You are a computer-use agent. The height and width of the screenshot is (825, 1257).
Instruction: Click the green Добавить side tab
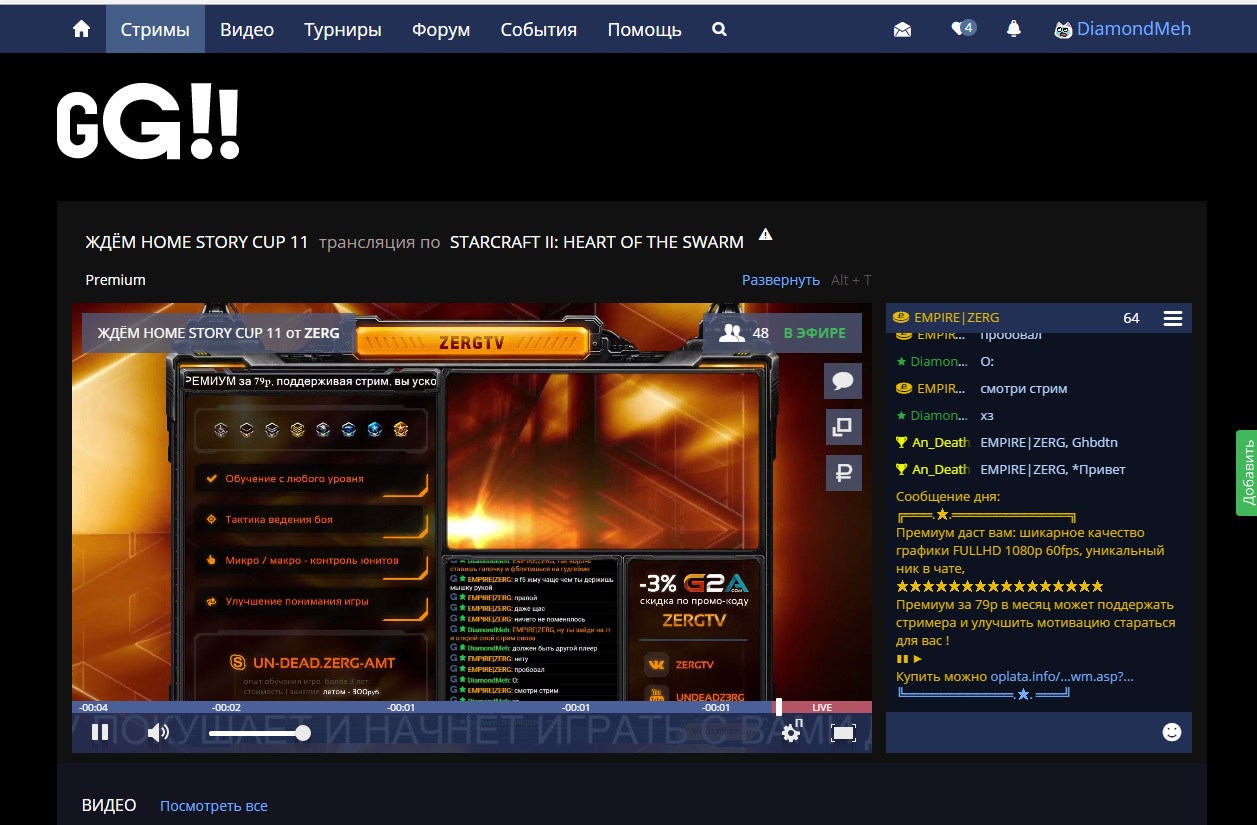[1246, 473]
